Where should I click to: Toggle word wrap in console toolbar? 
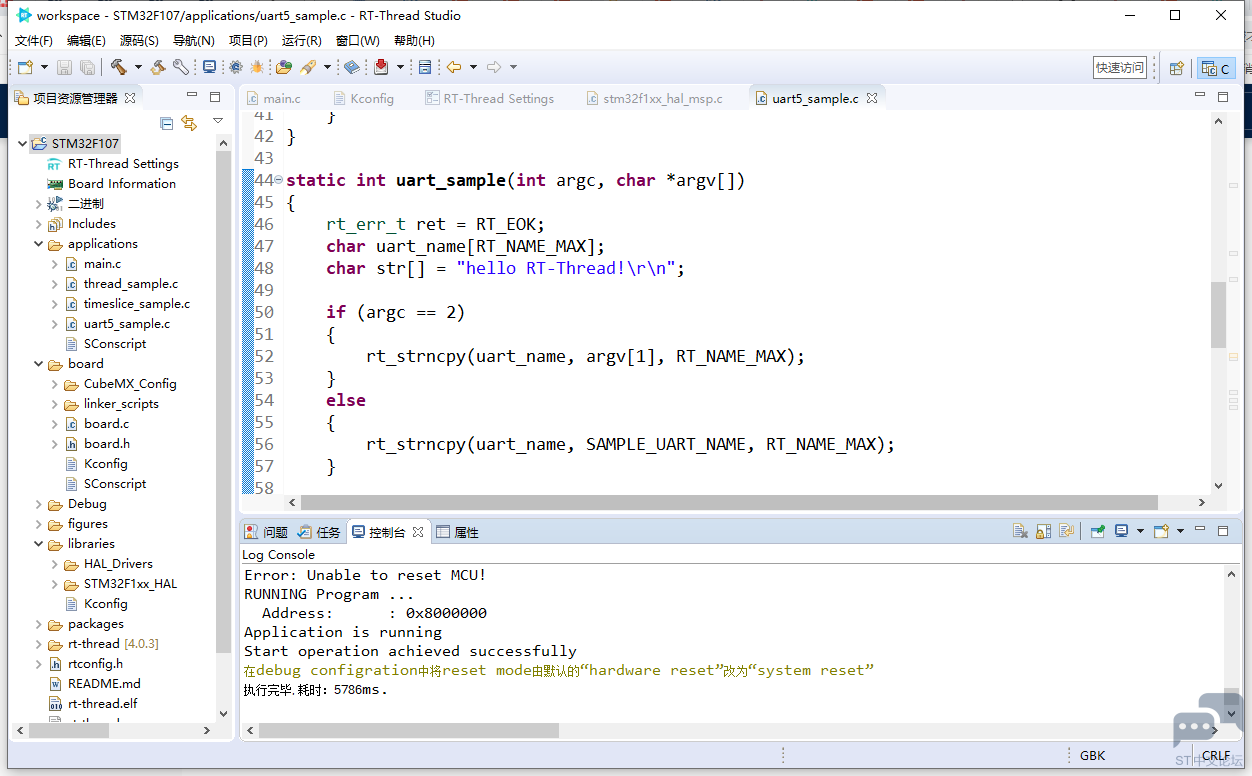coord(1067,531)
